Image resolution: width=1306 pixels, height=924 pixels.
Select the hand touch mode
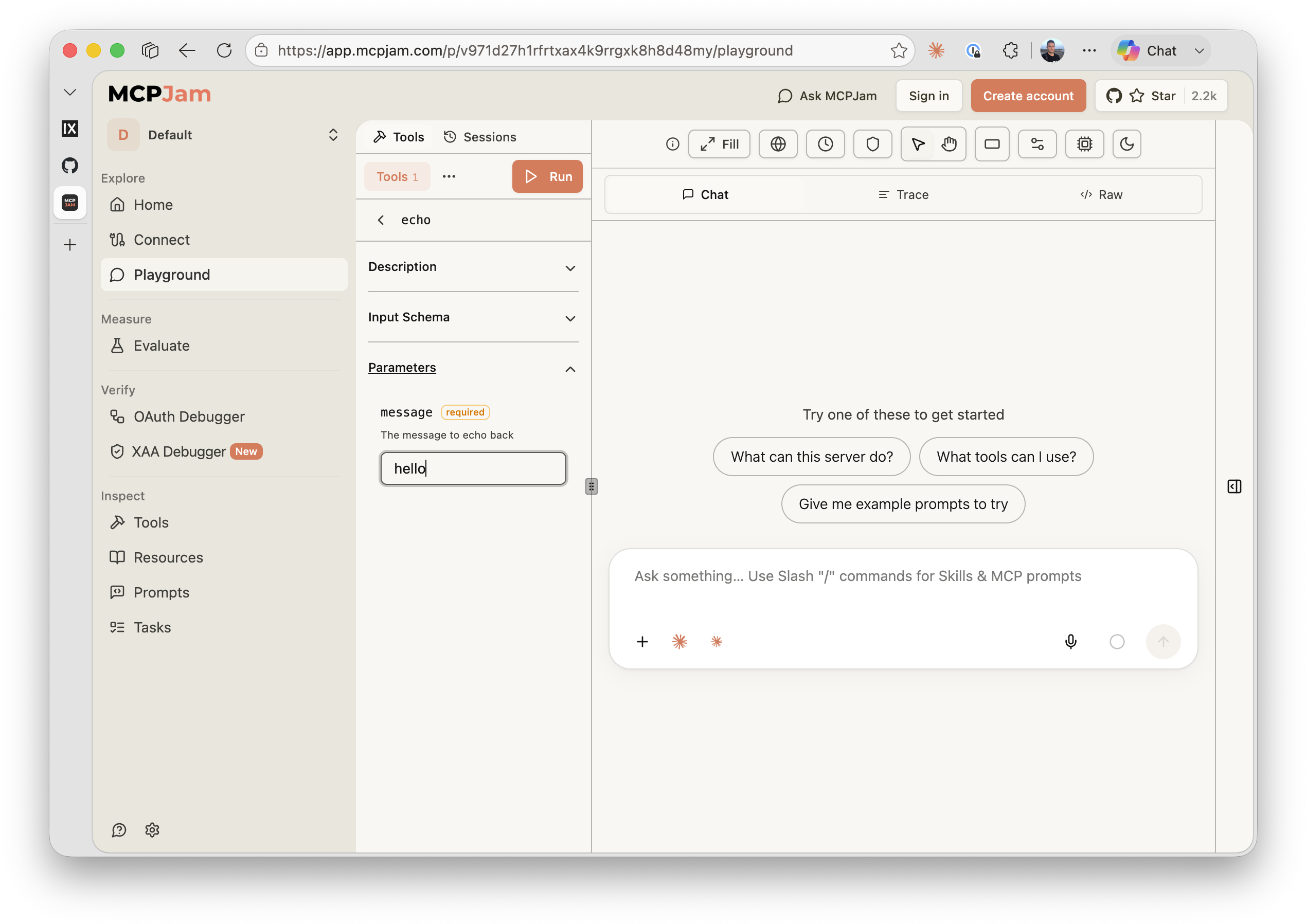pyautogui.click(x=949, y=144)
